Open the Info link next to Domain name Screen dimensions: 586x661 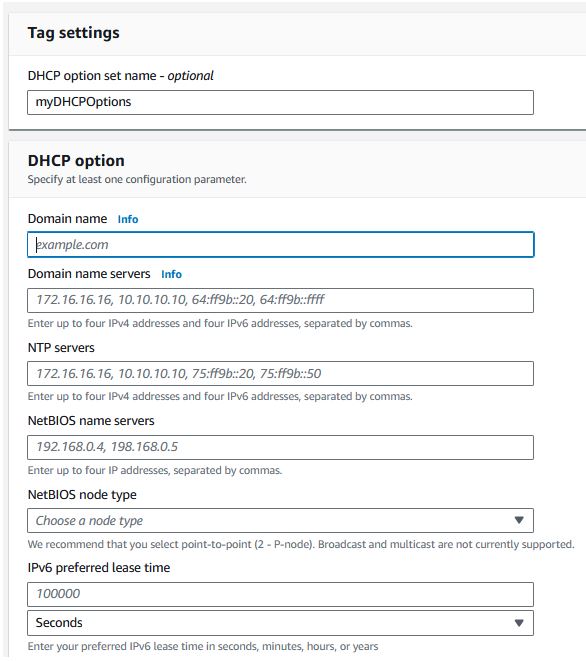pyautogui.click(x=128, y=219)
